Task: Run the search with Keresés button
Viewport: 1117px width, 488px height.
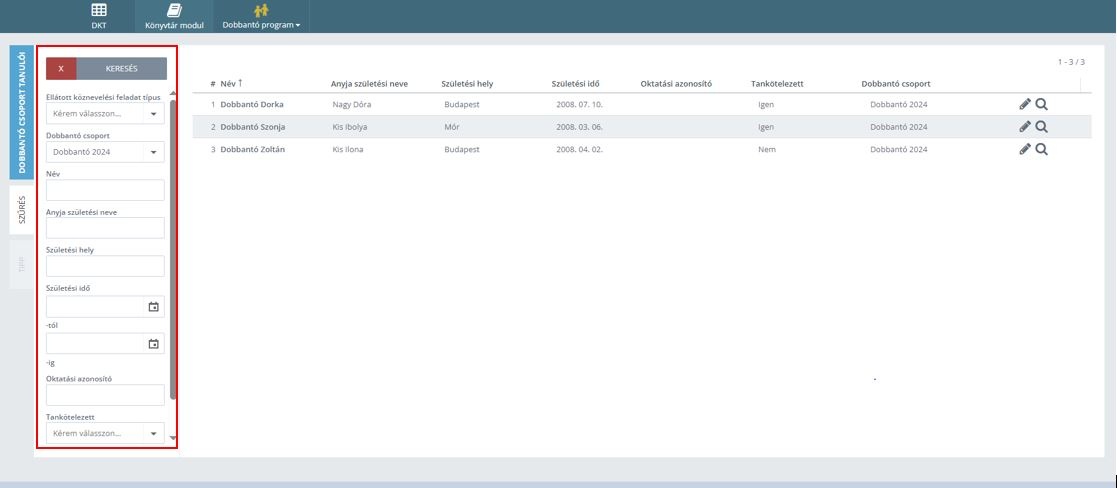Action: (x=122, y=68)
